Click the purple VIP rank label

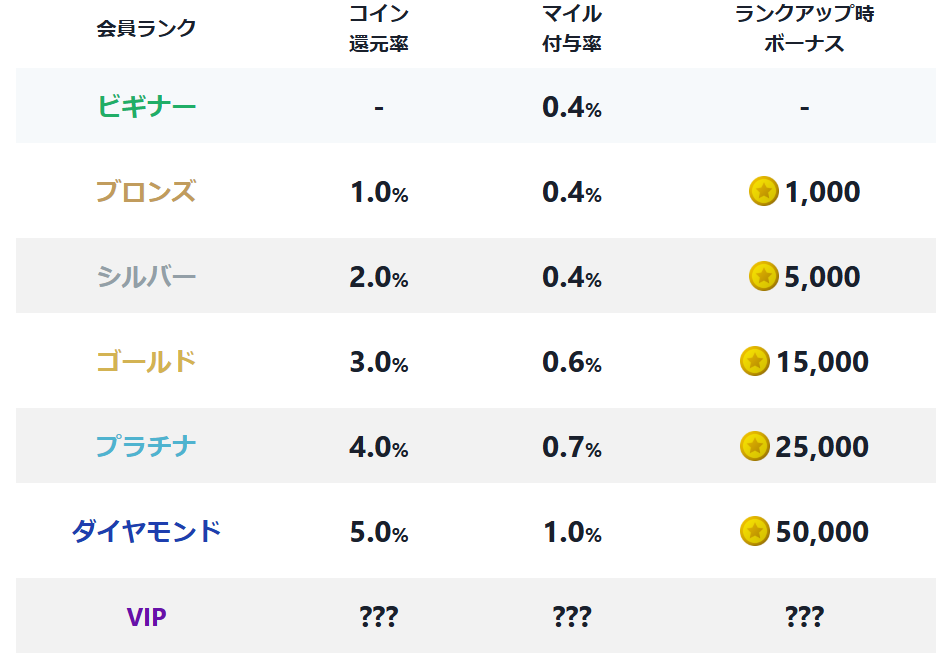(146, 617)
